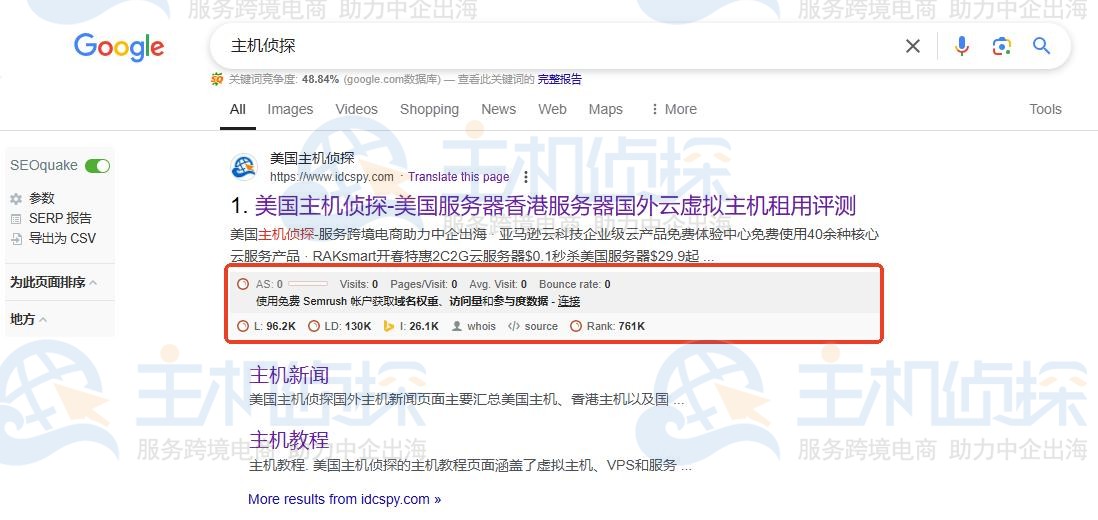Click the L links circle icon

(x=243, y=326)
